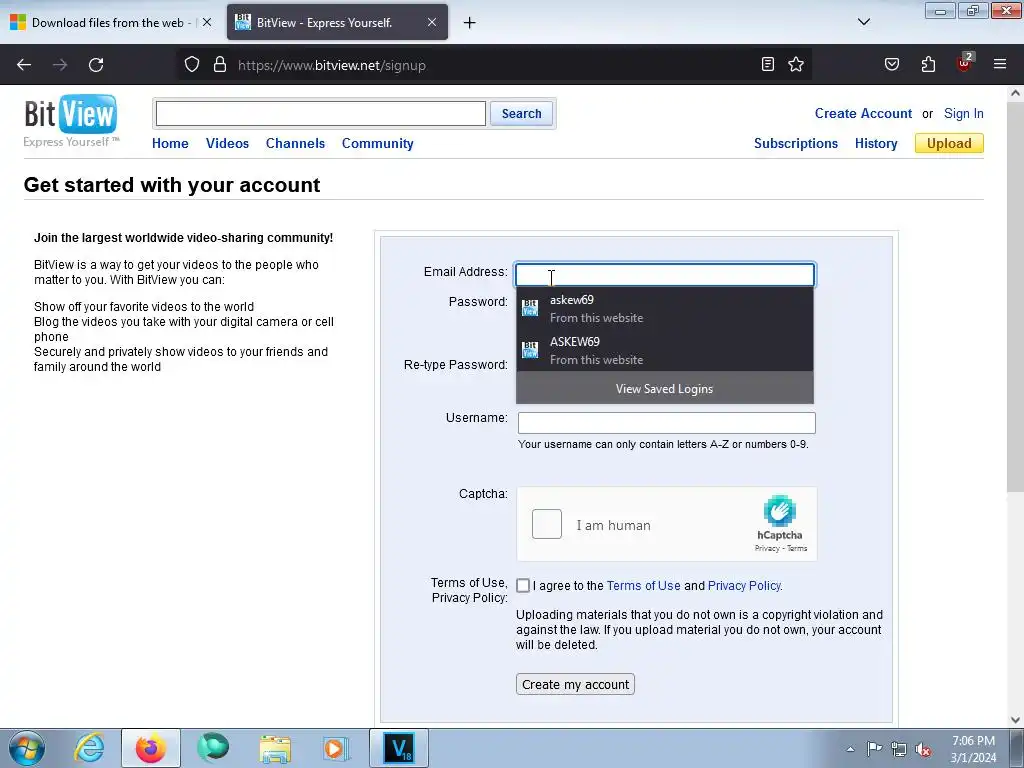Image resolution: width=1024 pixels, height=768 pixels.
Task: Expand the list all tabs chevron
Action: (863, 22)
